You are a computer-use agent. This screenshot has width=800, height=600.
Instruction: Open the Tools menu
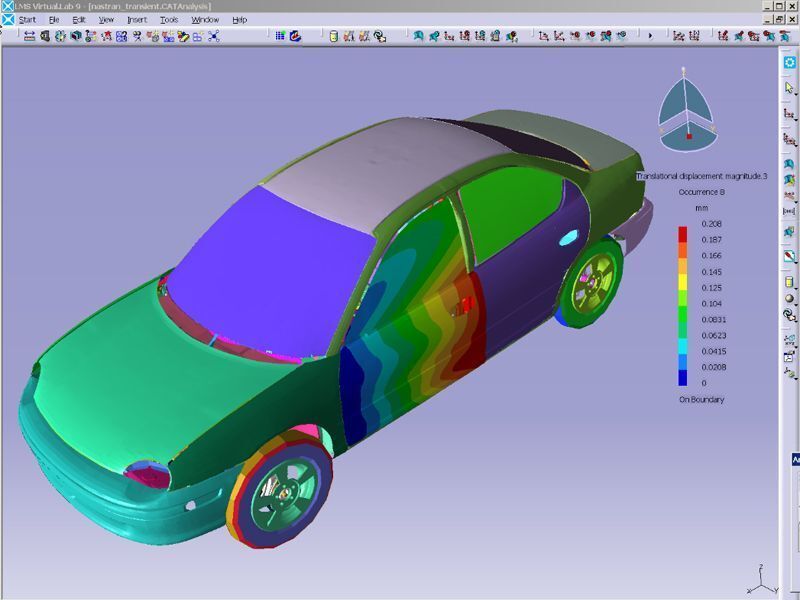tap(166, 18)
